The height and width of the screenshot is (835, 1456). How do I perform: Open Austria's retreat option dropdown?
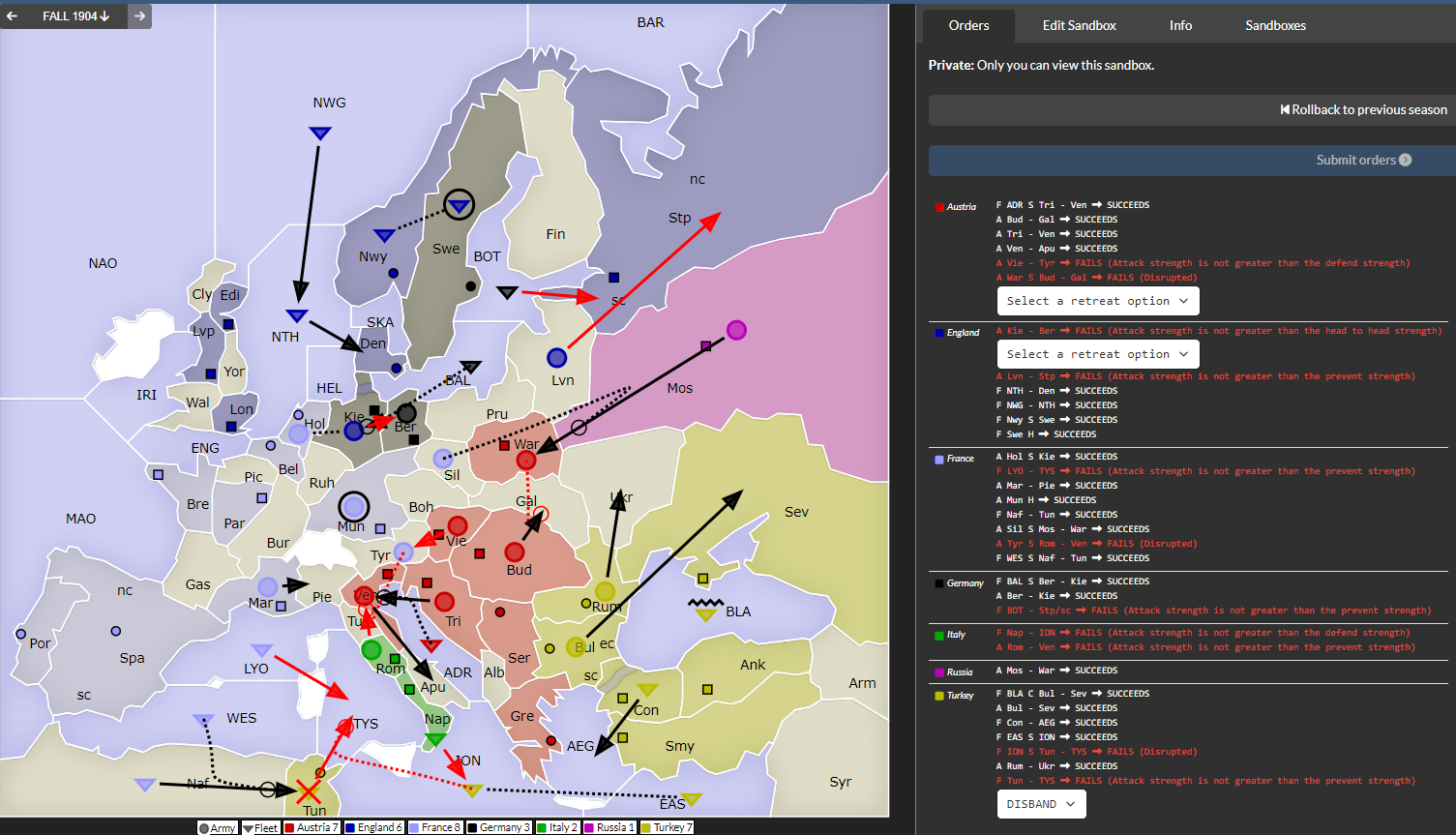click(1098, 301)
